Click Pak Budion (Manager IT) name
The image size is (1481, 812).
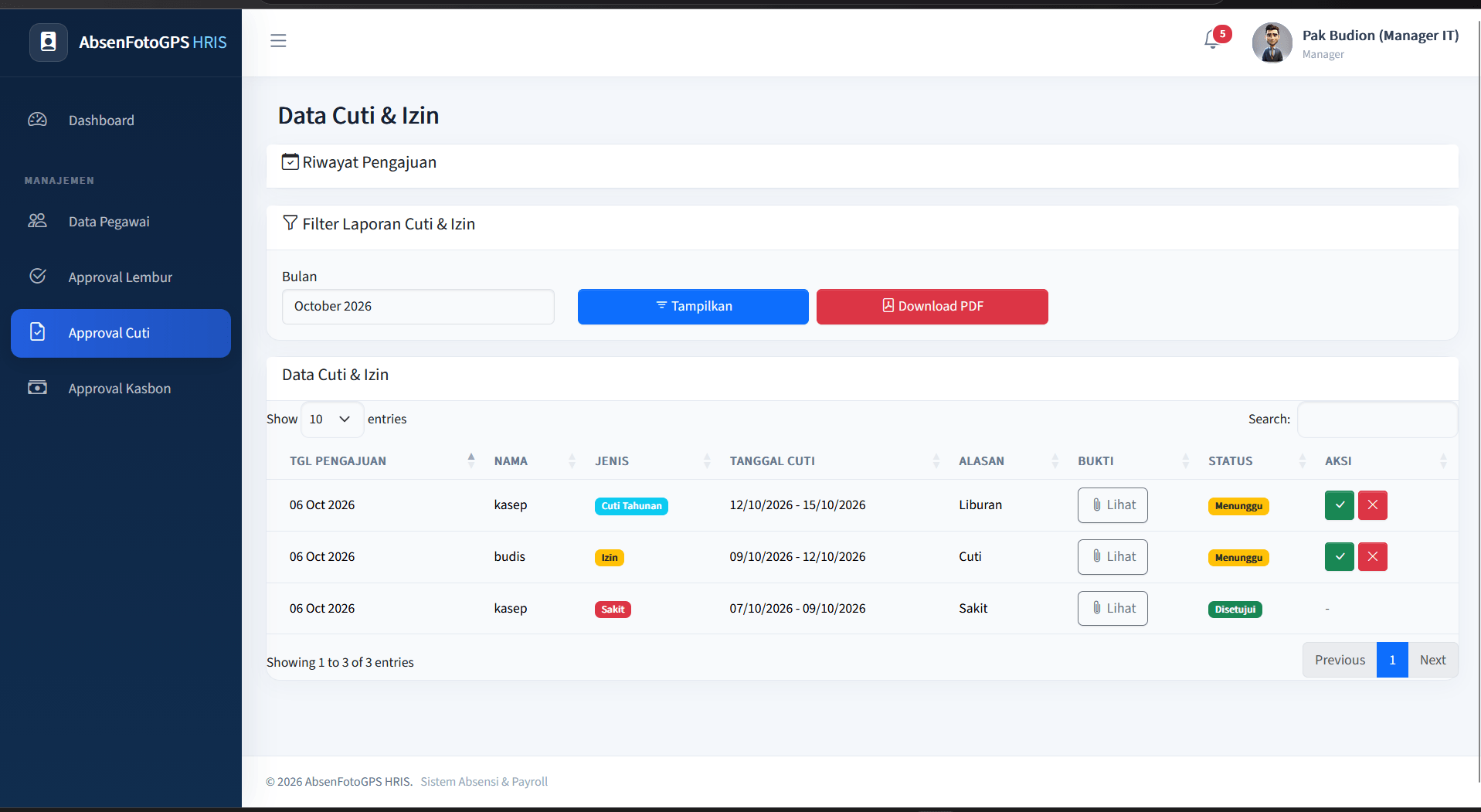(1381, 36)
